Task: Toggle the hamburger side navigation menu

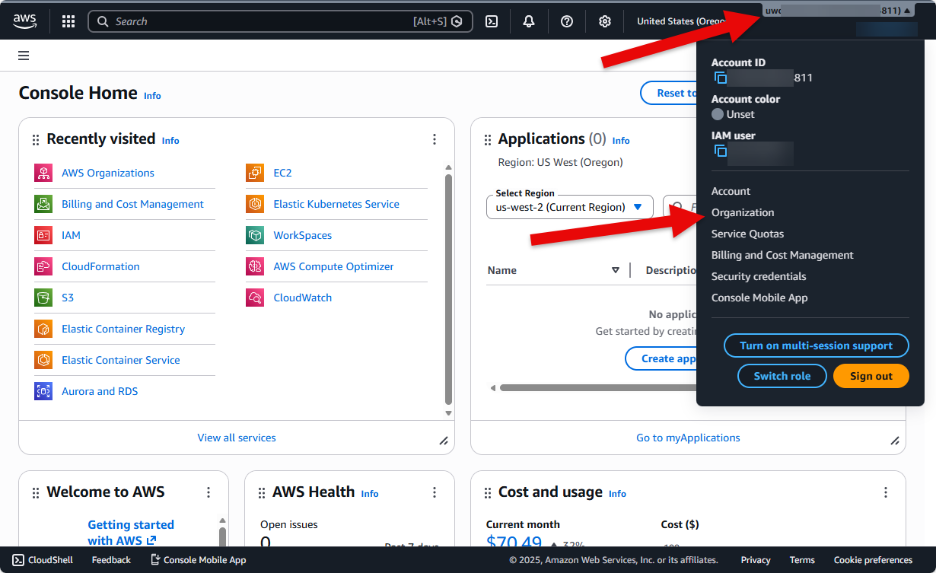Action: pyautogui.click(x=23, y=56)
